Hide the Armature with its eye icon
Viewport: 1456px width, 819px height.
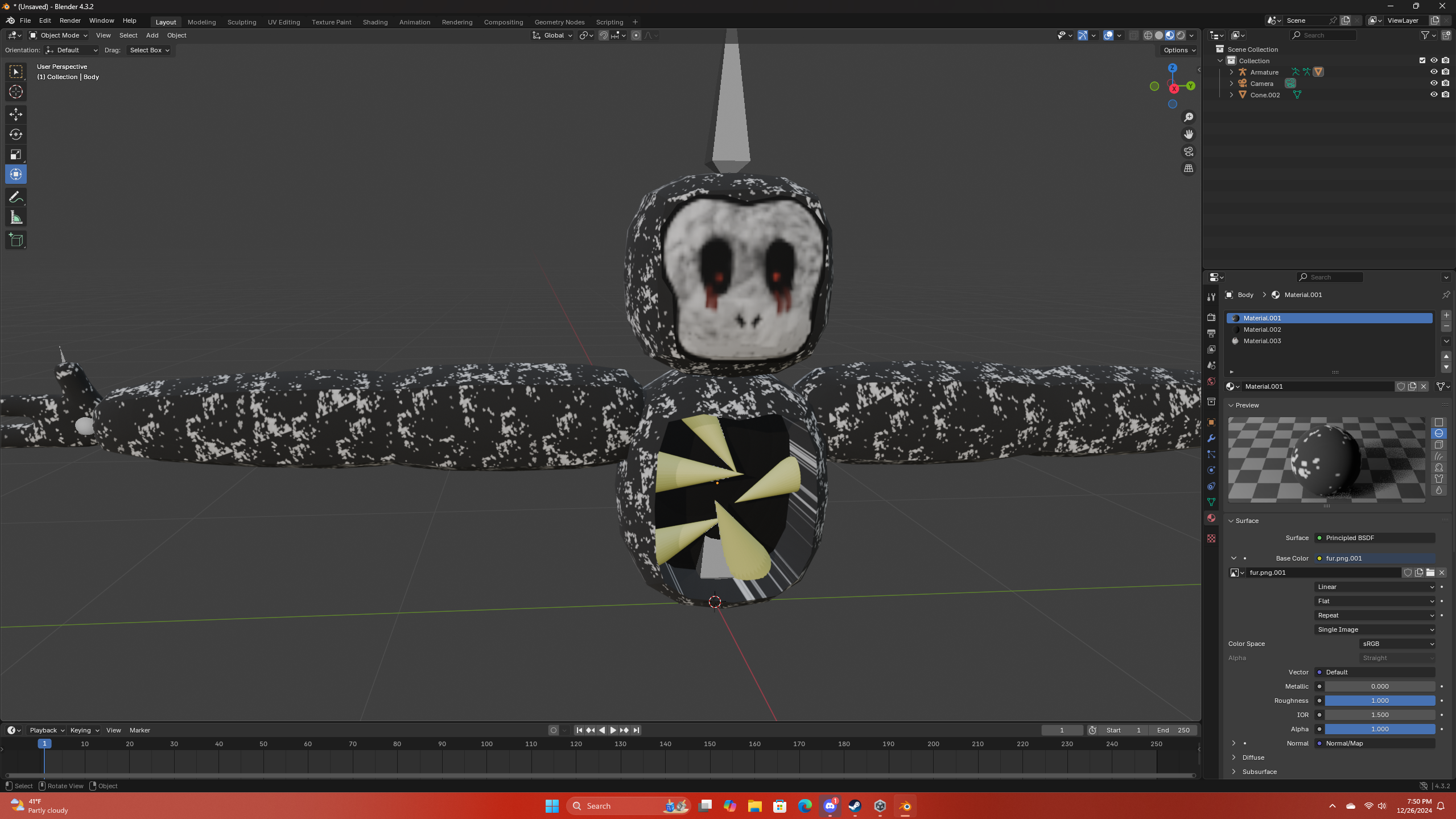point(1434,72)
